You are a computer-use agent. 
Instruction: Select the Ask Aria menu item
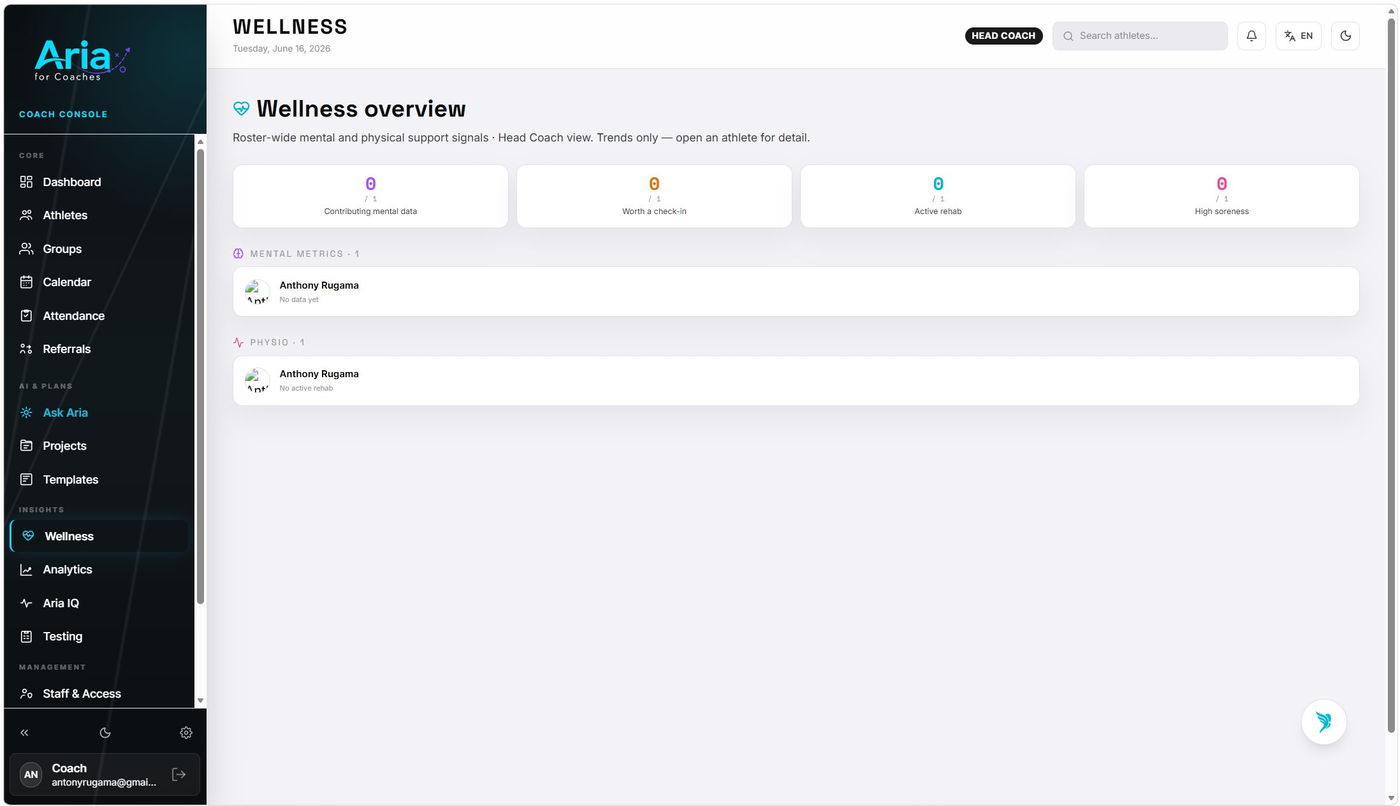pos(100,413)
